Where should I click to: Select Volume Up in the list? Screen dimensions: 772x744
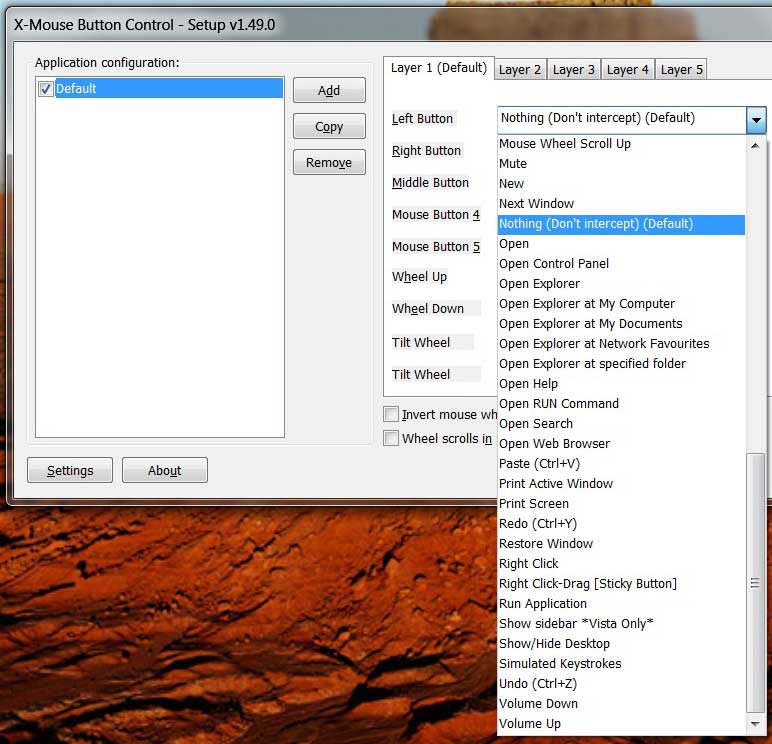(x=530, y=724)
